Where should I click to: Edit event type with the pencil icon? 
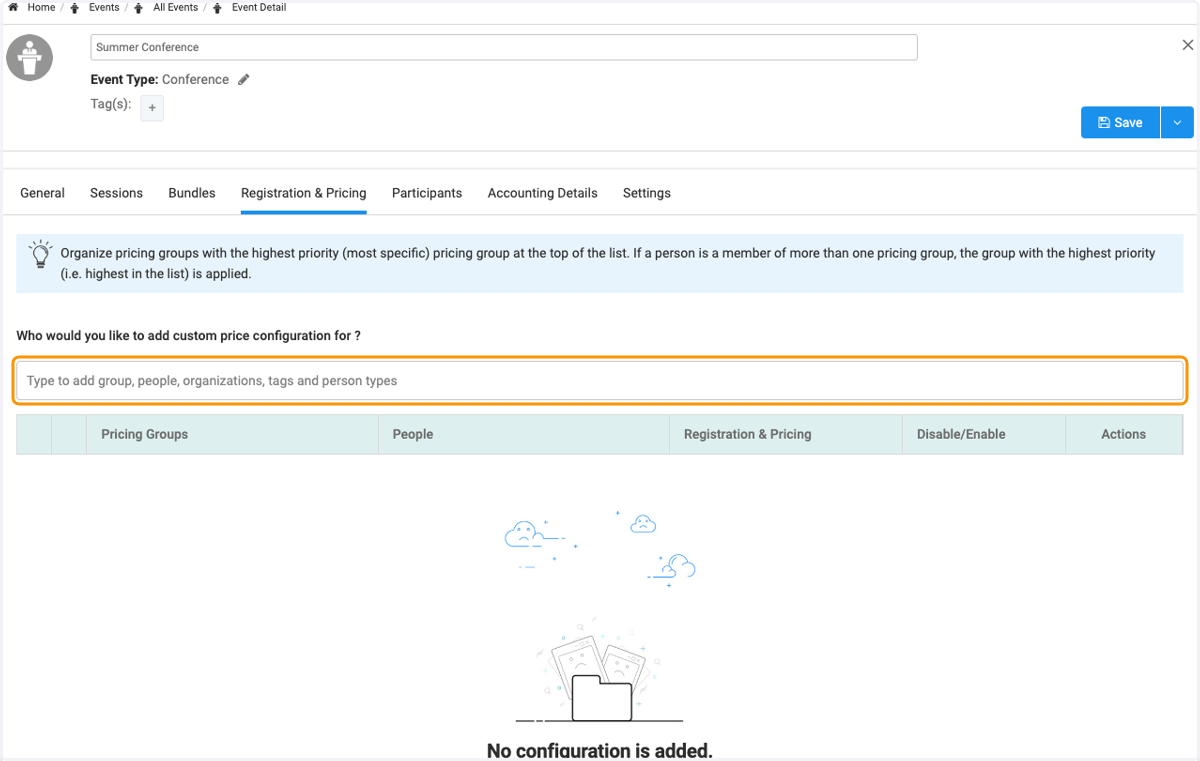click(243, 80)
